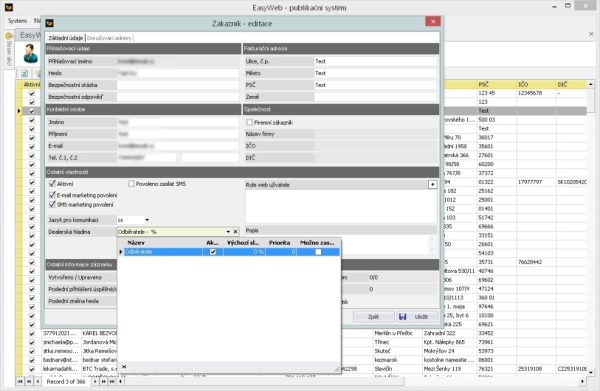The width and height of the screenshot is (600, 391).
Task: Click the Zpět button
Action: point(373,317)
